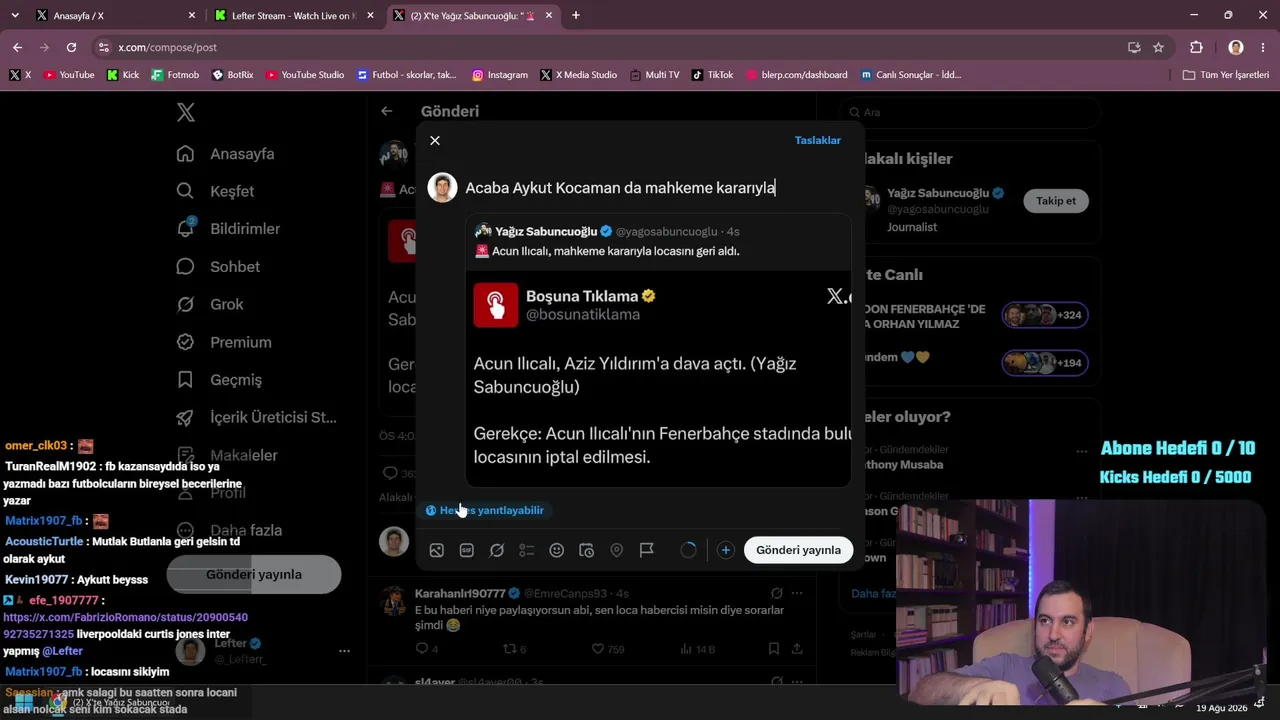Open the GIF picker in composer
The image size is (1280, 720).
tap(467, 550)
